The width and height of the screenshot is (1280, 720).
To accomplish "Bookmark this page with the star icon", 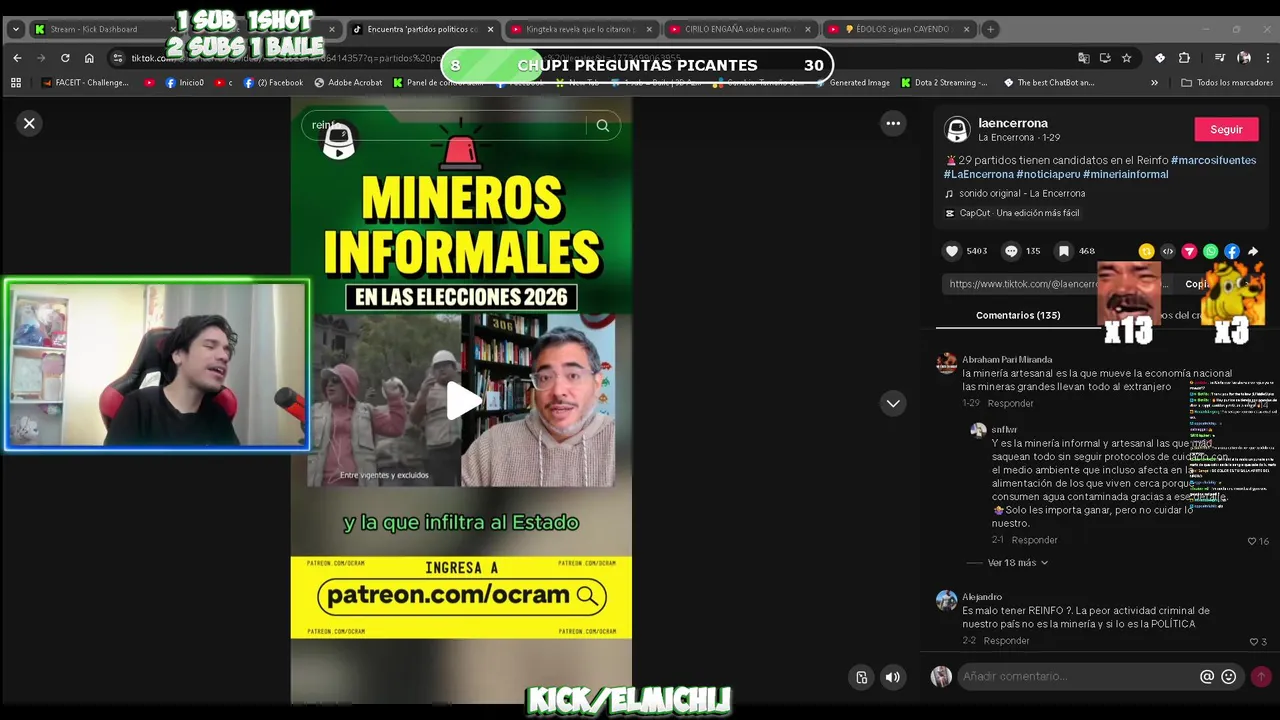I will tap(1126, 58).
